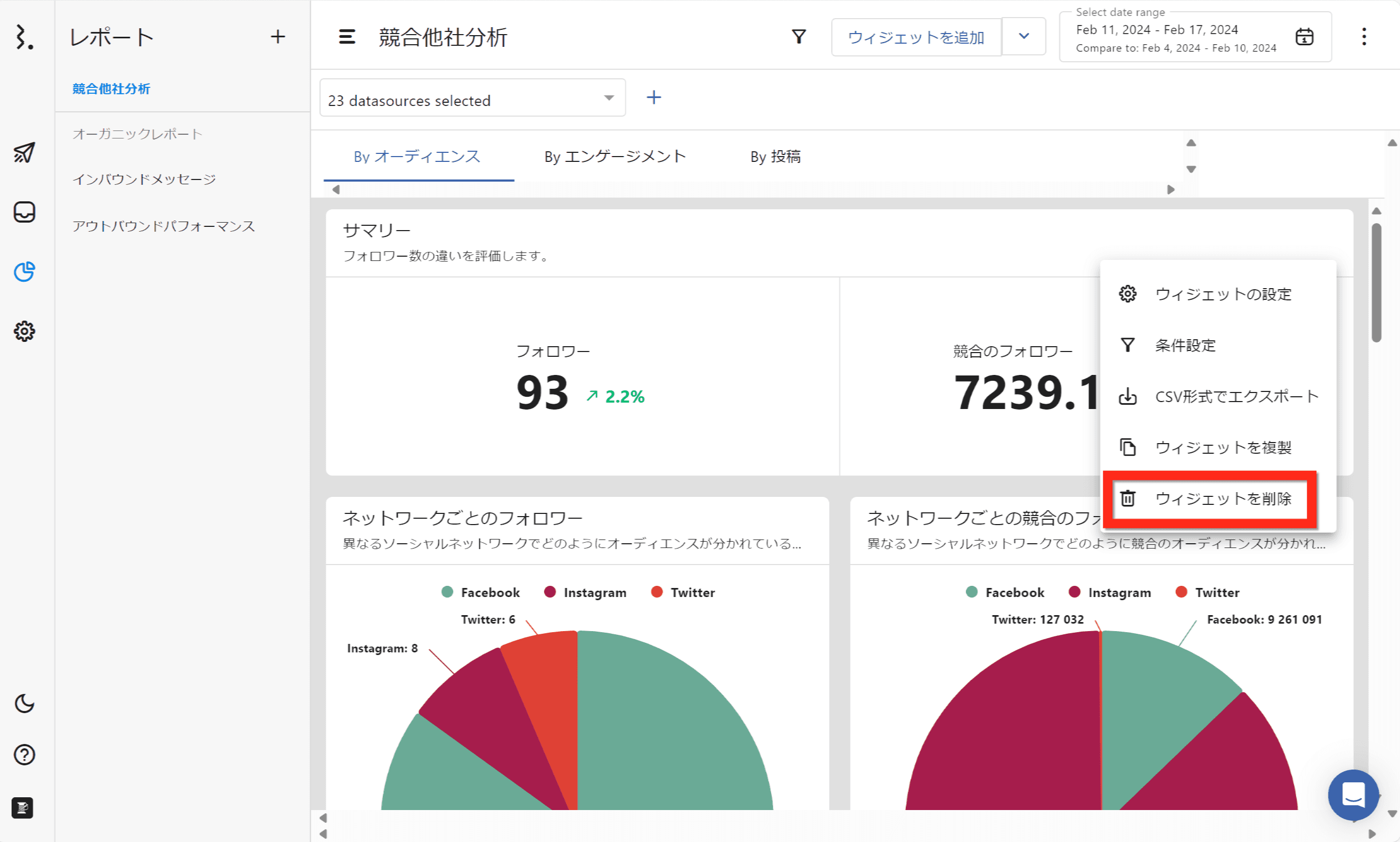The height and width of the screenshot is (842, 1400).
Task: Open the help question-mark icon
Action: 24,755
